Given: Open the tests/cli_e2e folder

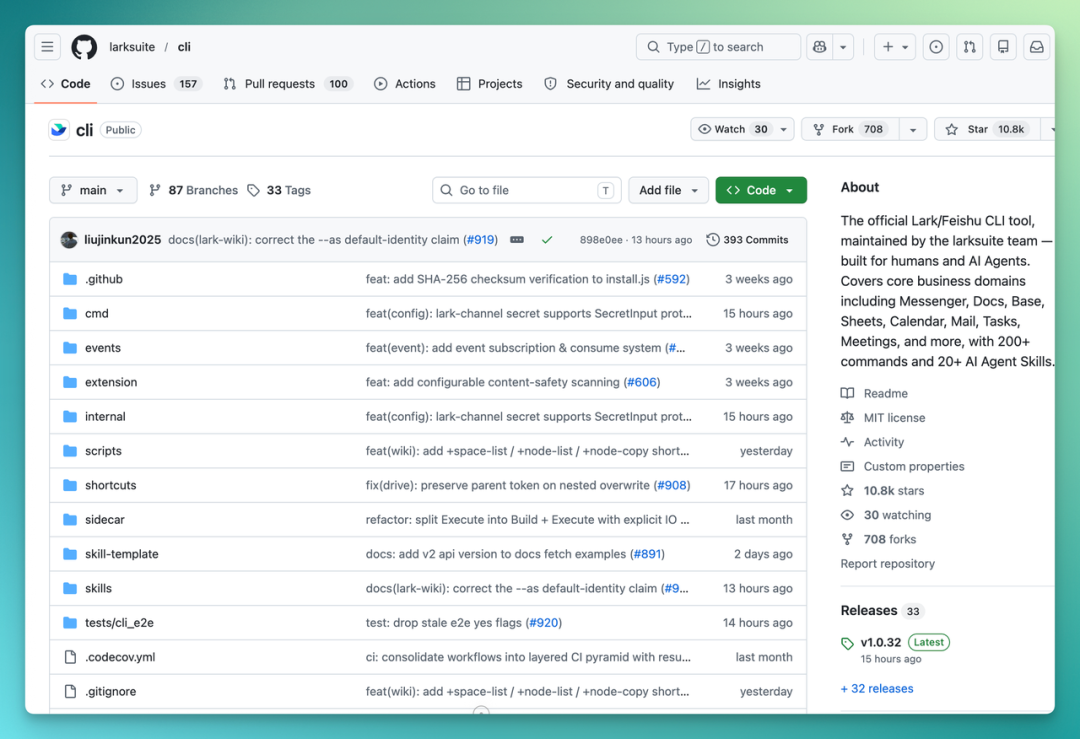Looking at the screenshot, I should point(119,623).
